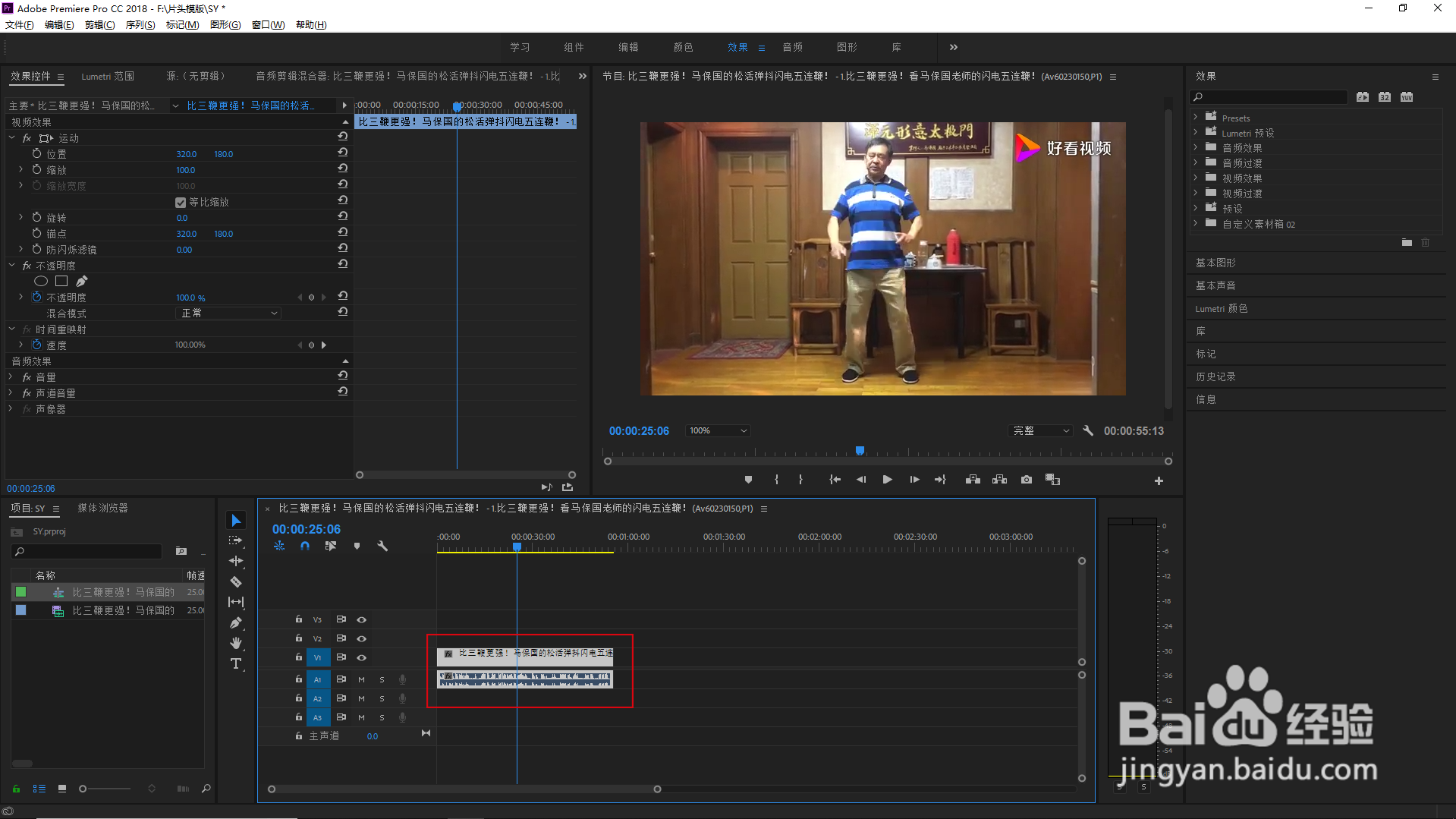Open the 媒体浏览器 panel tab
1456x819 pixels.
click(102, 508)
